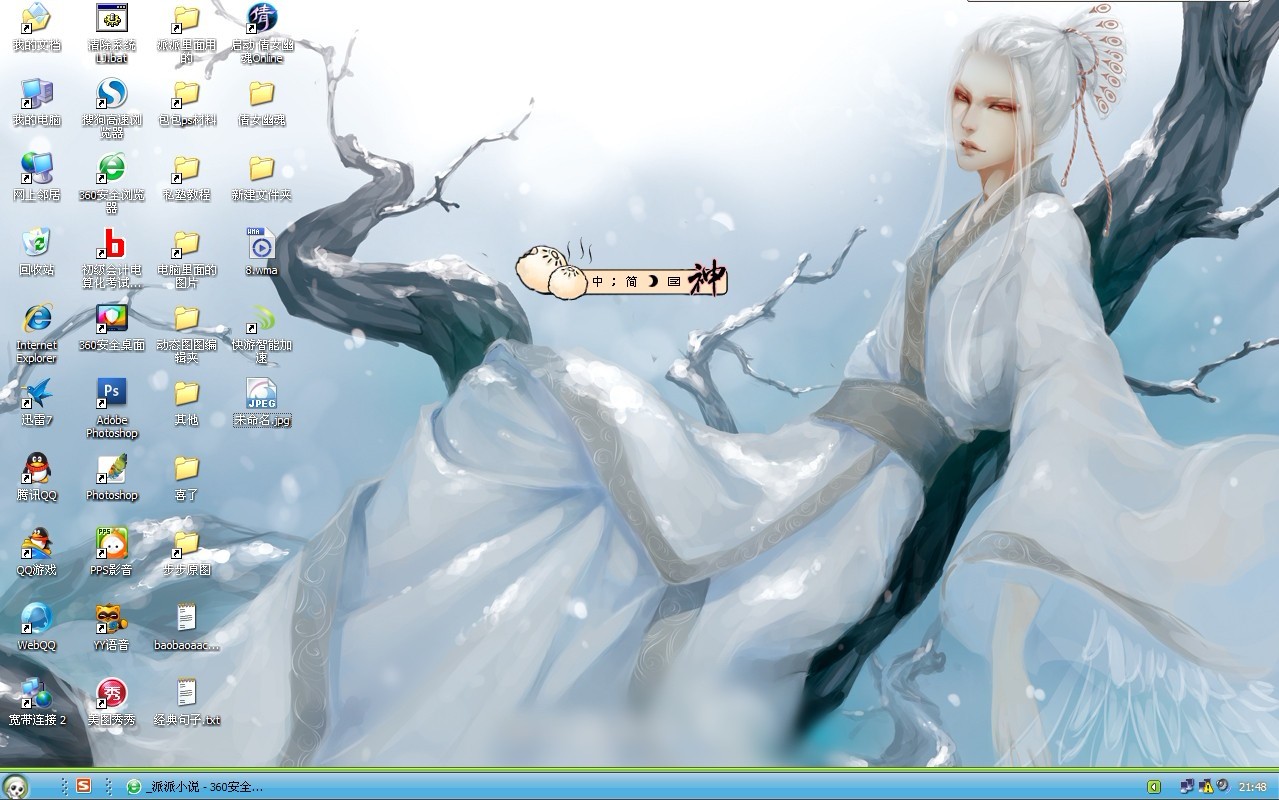Select 步步原图 folder
1279x800 pixels.
click(187, 552)
